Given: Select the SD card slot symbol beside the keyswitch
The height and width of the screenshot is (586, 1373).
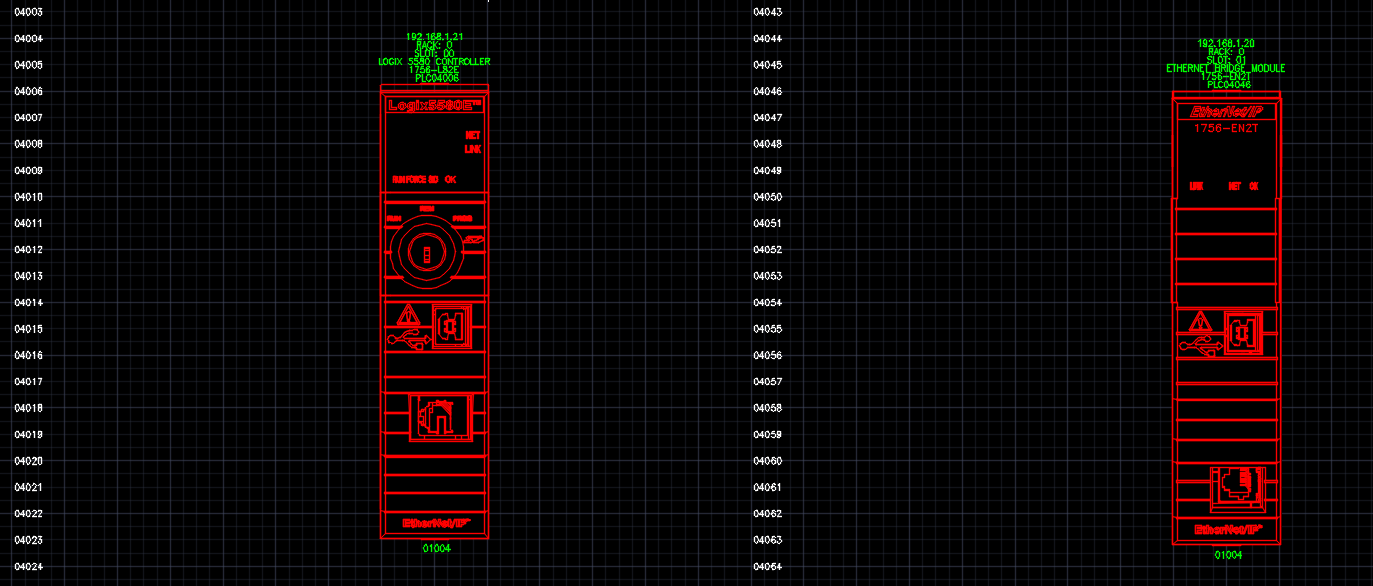Looking at the screenshot, I should pyautogui.click(x=473, y=239).
